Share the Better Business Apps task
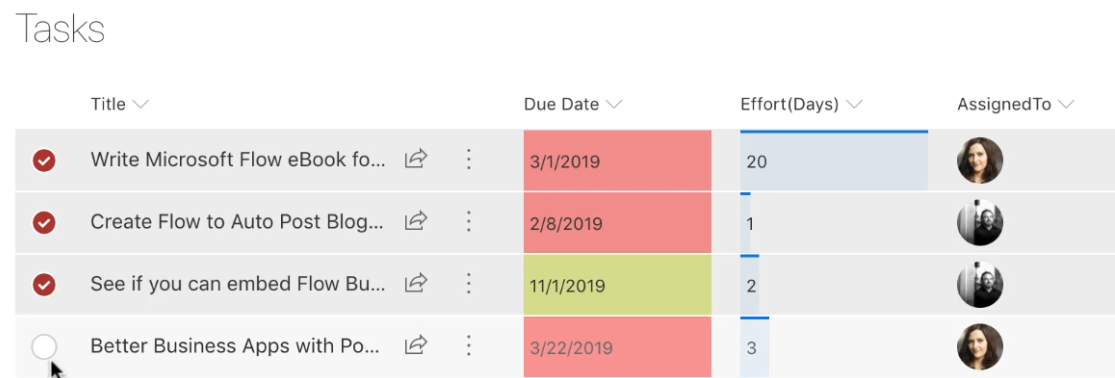 click(x=416, y=345)
